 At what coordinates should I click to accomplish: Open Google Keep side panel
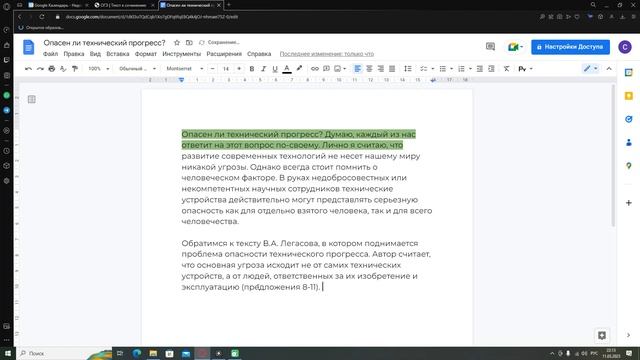629,96
